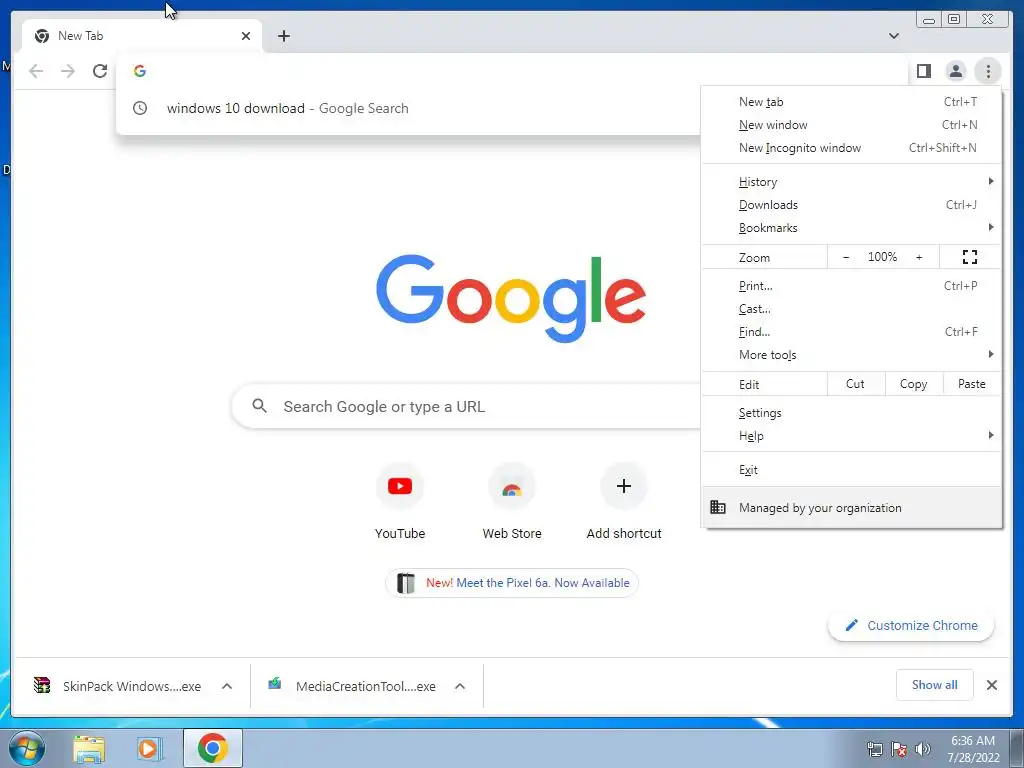
Task: Select windows 10 download search suggestion
Action: point(408,108)
